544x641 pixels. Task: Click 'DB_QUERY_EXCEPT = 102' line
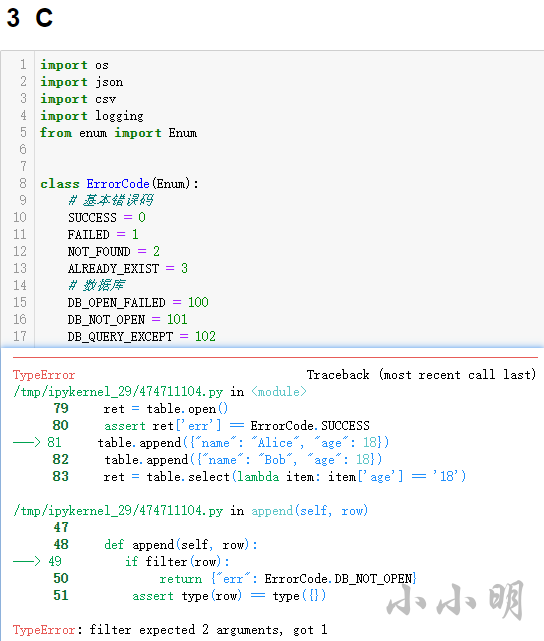[x=141, y=336]
